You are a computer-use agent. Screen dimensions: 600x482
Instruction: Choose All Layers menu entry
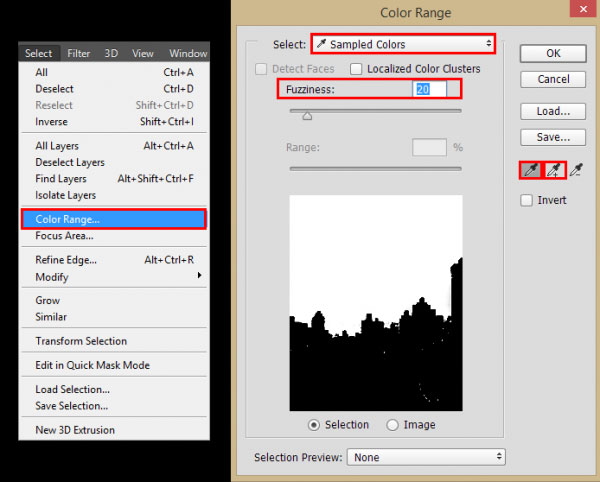tap(114, 146)
